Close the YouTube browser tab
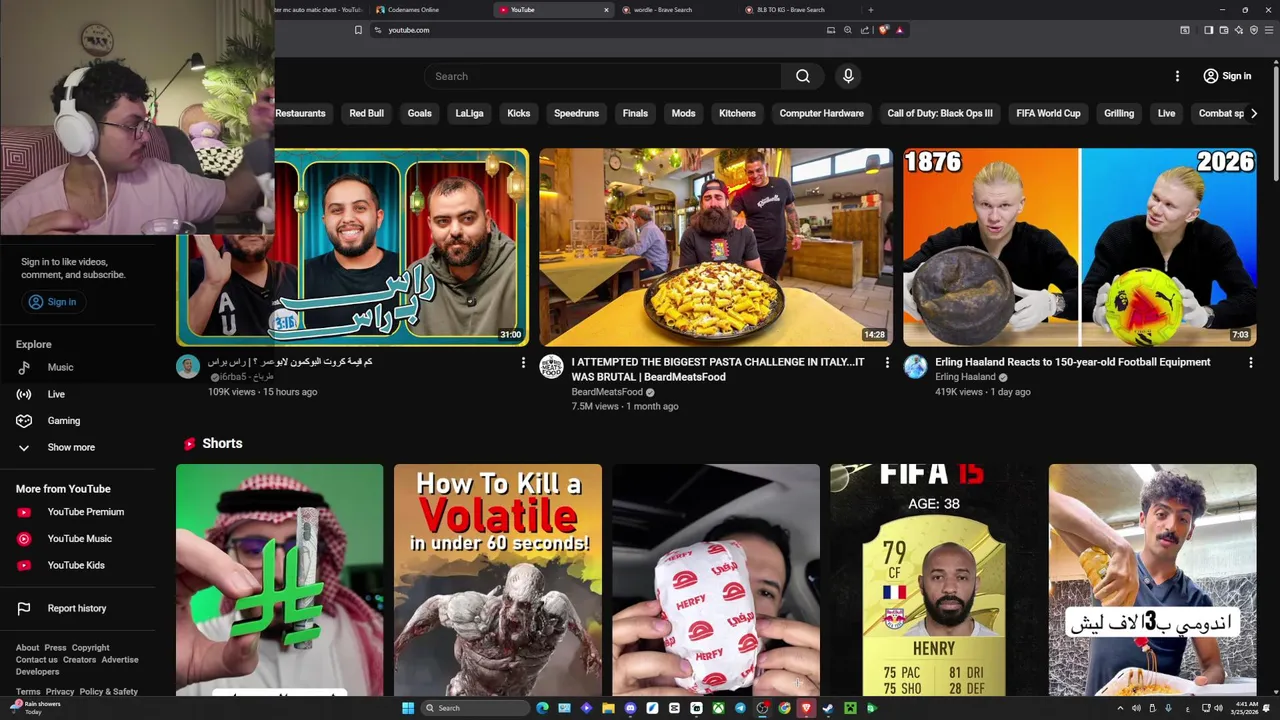The width and height of the screenshot is (1280, 720). tap(606, 10)
